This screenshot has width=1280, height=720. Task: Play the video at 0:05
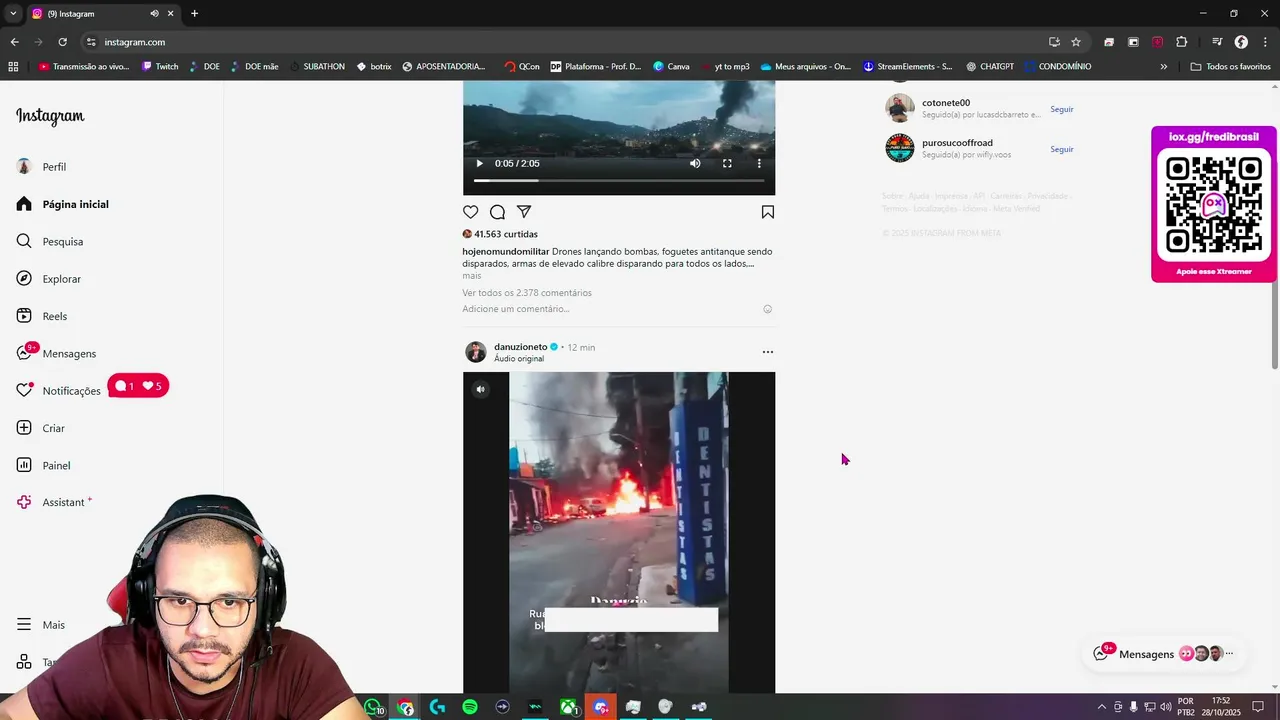pos(479,163)
